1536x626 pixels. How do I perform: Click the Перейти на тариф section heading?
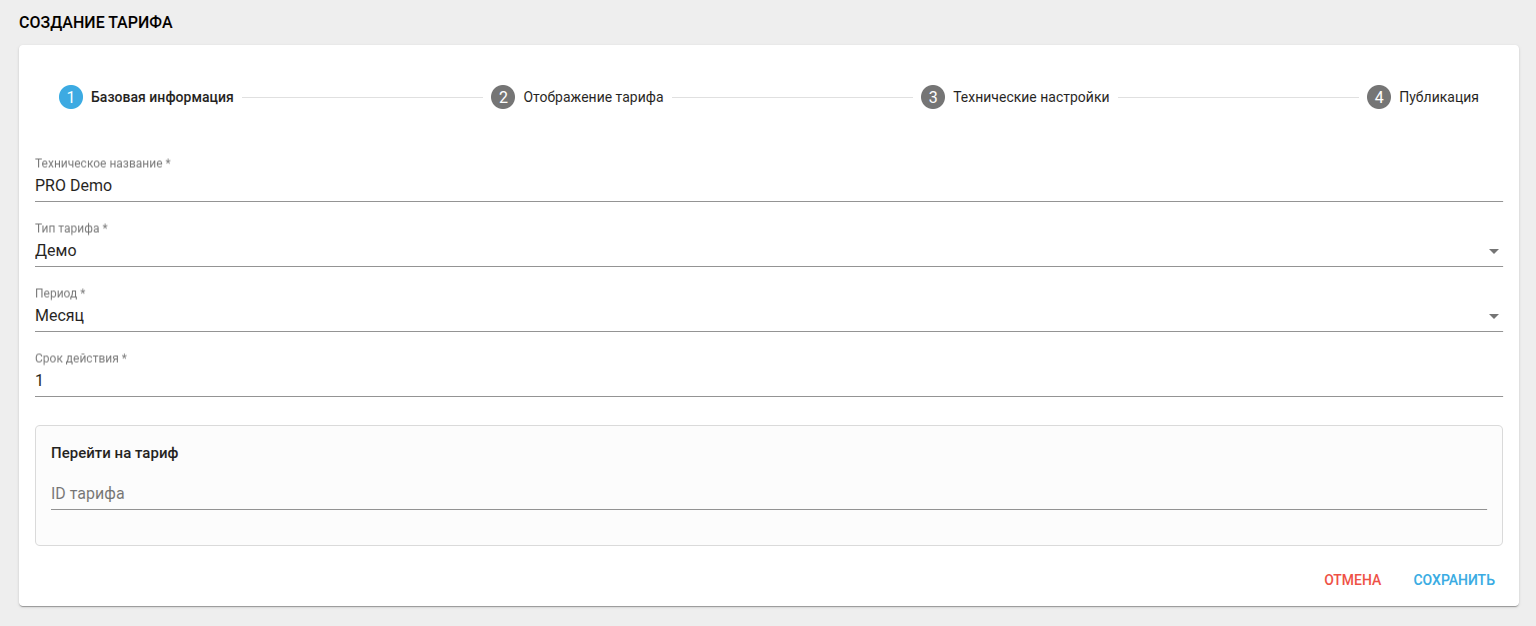114,453
